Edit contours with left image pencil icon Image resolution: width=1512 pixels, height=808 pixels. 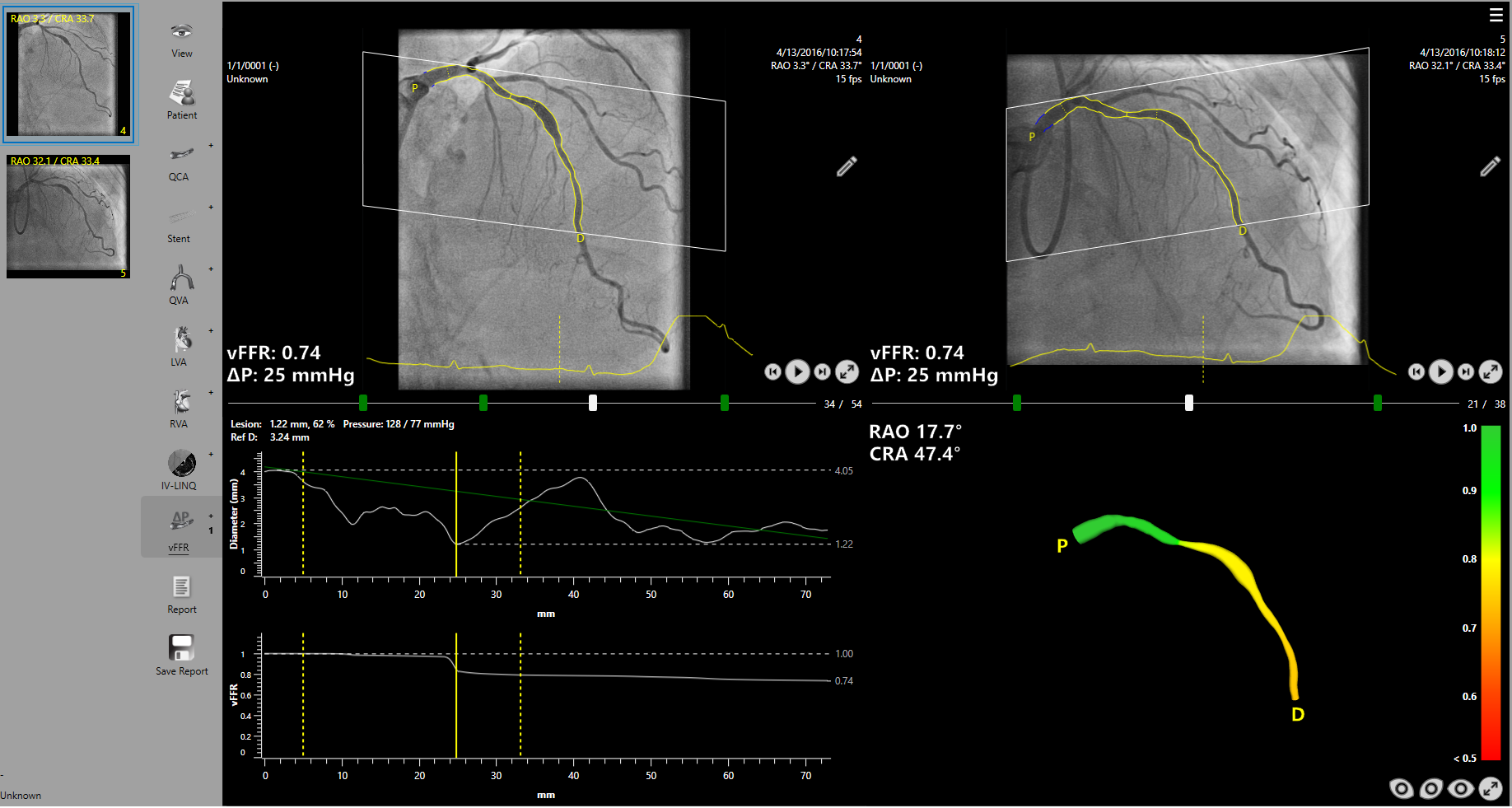pyautogui.click(x=847, y=166)
